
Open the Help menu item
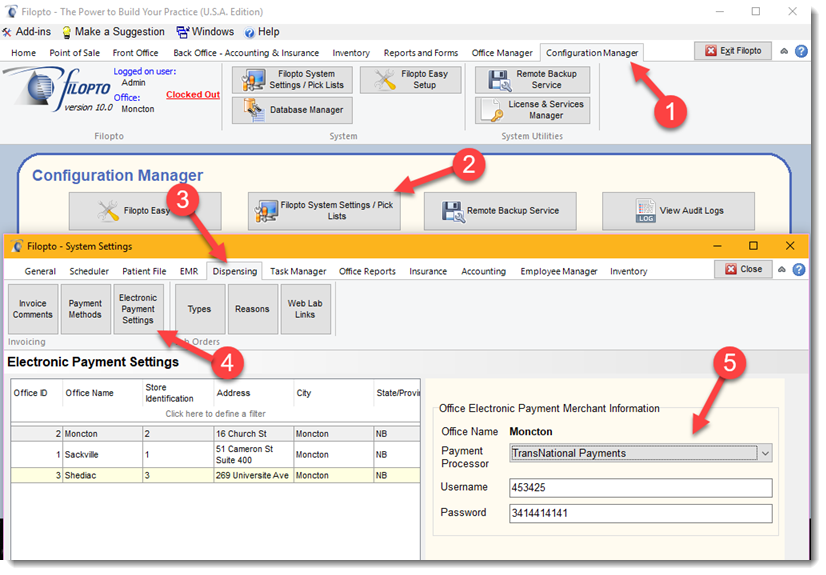tap(262, 32)
